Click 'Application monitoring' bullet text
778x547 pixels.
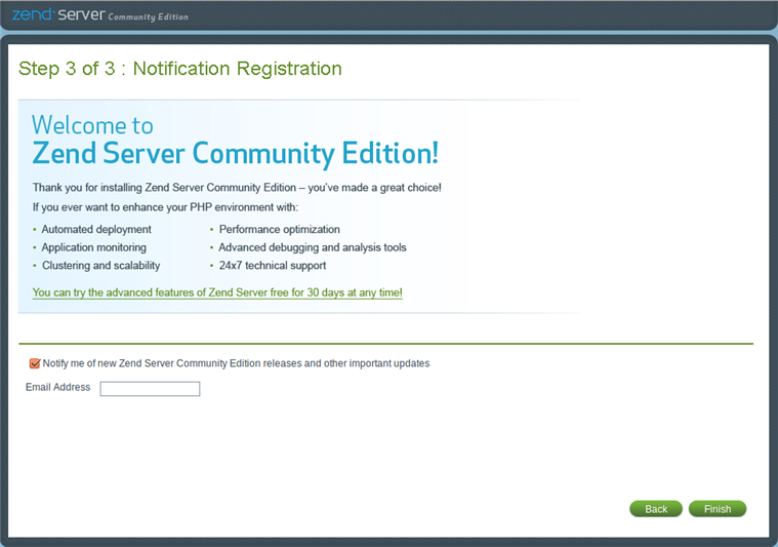coord(94,247)
